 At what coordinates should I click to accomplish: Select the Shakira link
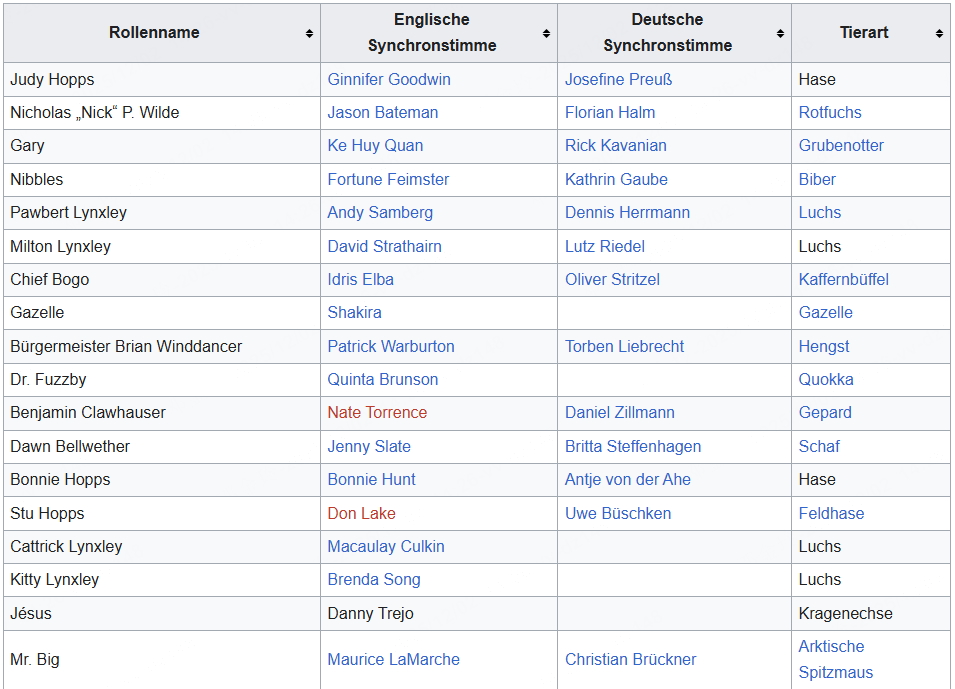pos(354,312)
